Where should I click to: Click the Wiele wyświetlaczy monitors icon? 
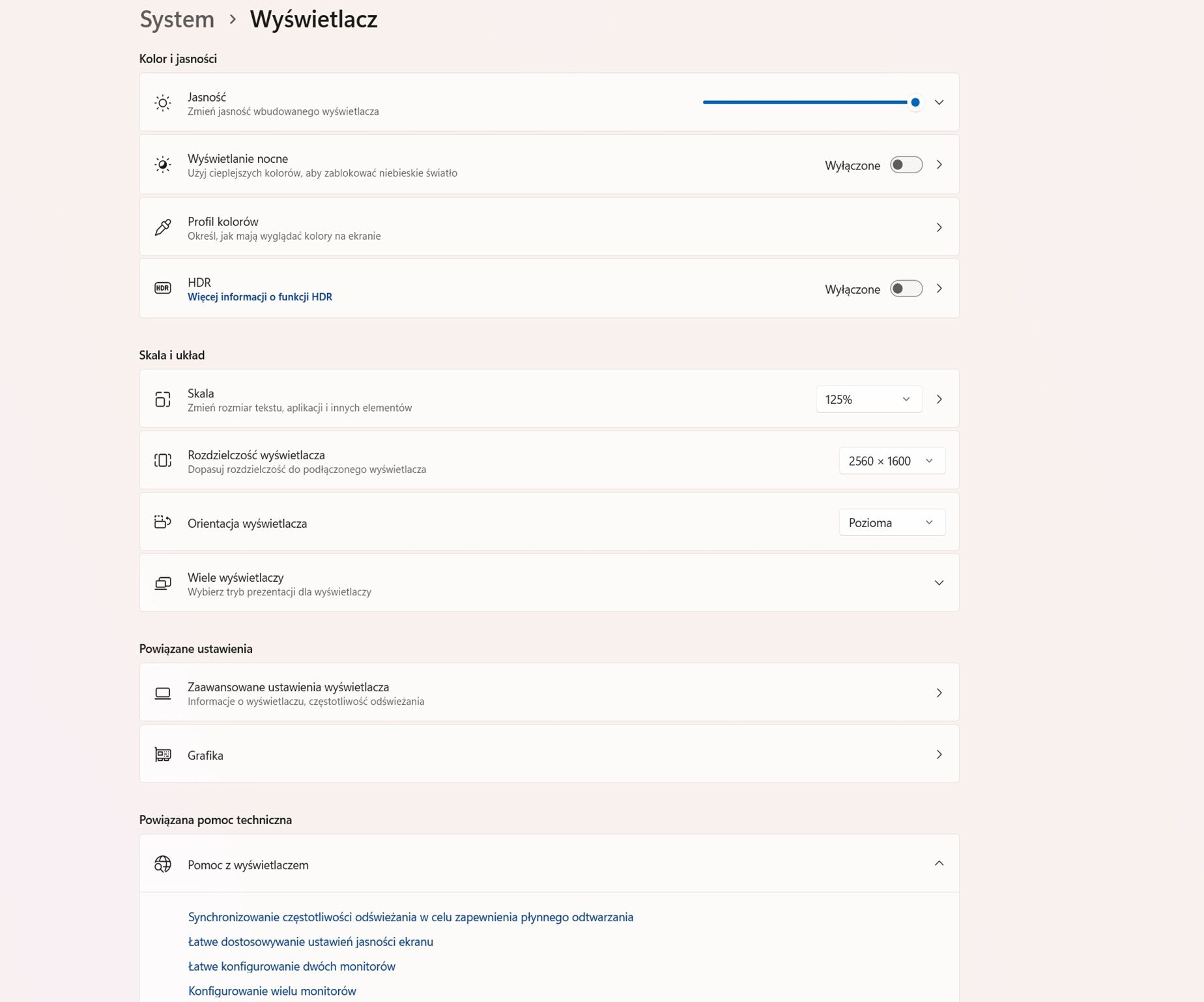coord(162,583)
